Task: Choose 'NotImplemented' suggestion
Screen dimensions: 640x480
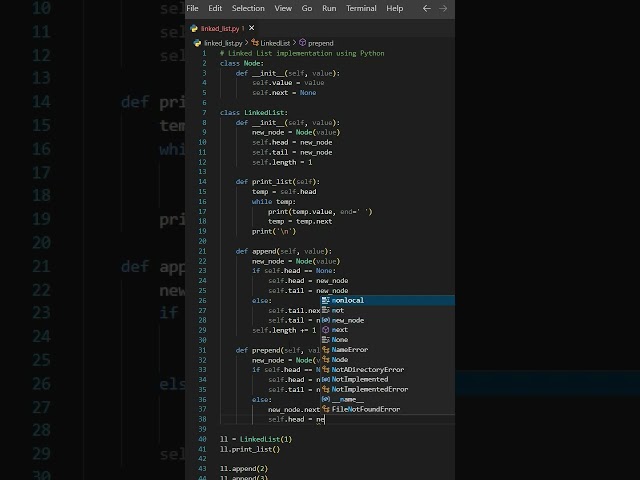Action: (x=387, y=379)
